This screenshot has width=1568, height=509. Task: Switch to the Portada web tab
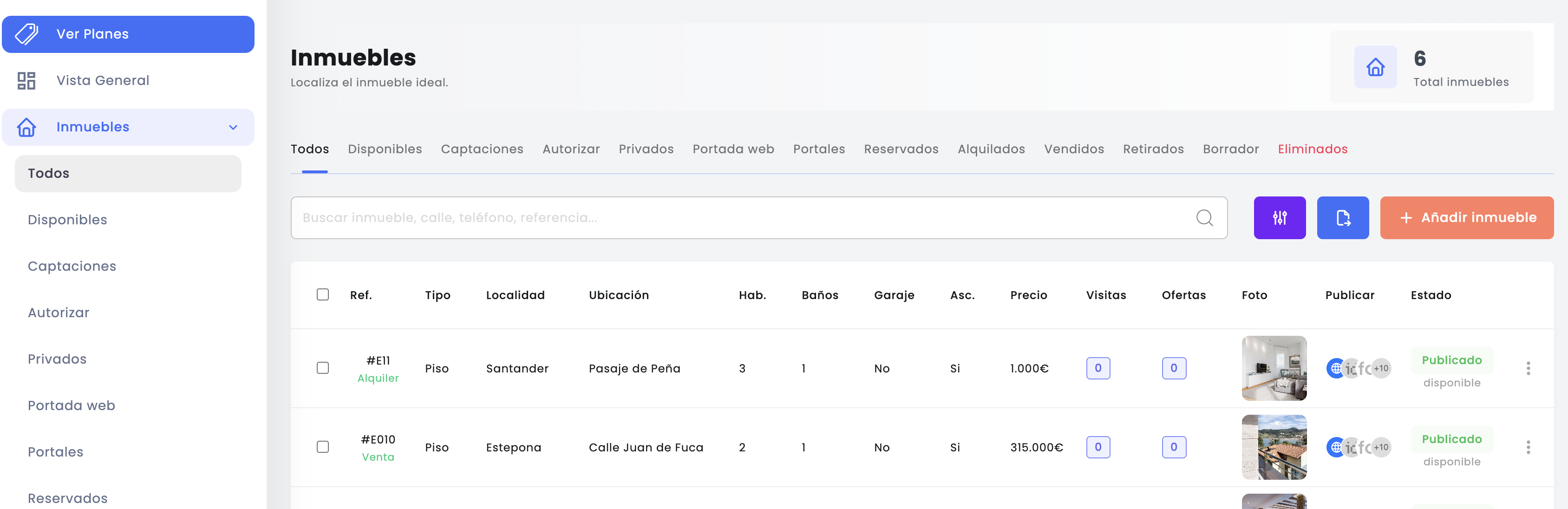click(x=733, y=149)
